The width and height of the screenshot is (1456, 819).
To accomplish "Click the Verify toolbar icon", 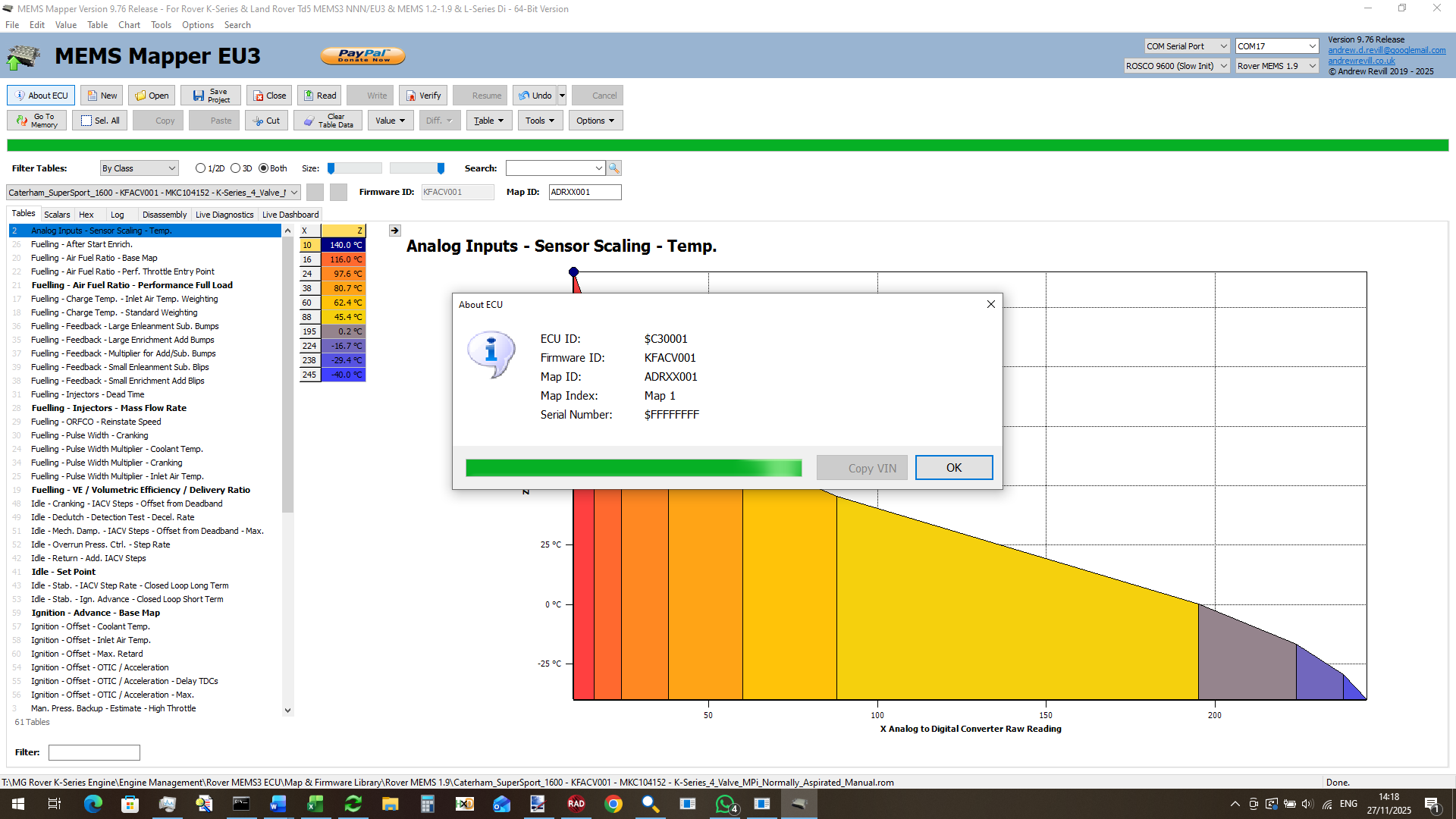I will click(x=411, y=96).
